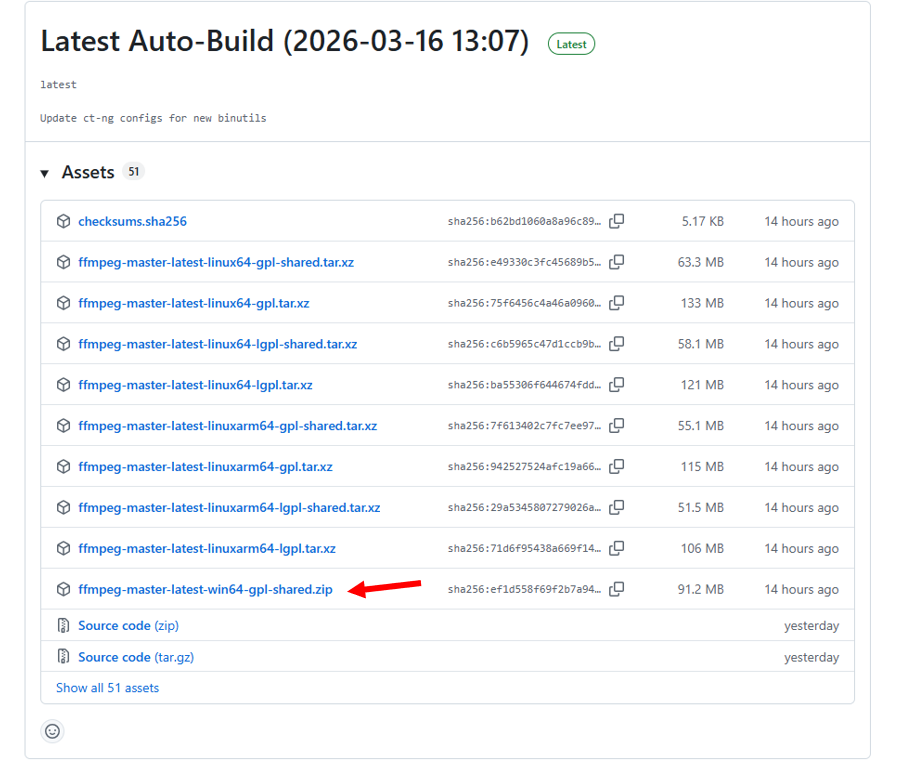Click '14 hours ago' in checksums.sha256 row
The image size is (916, 766).
[802, 221]
